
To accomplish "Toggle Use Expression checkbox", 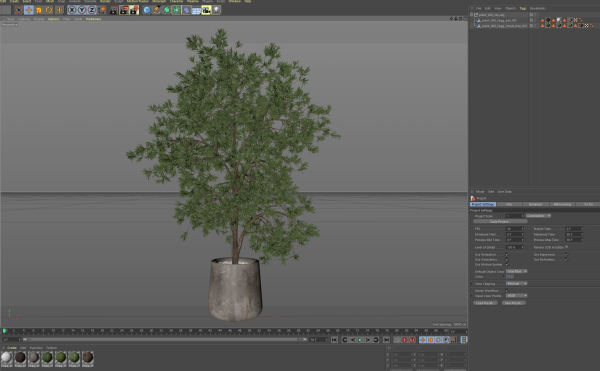I will pos(566,254).
